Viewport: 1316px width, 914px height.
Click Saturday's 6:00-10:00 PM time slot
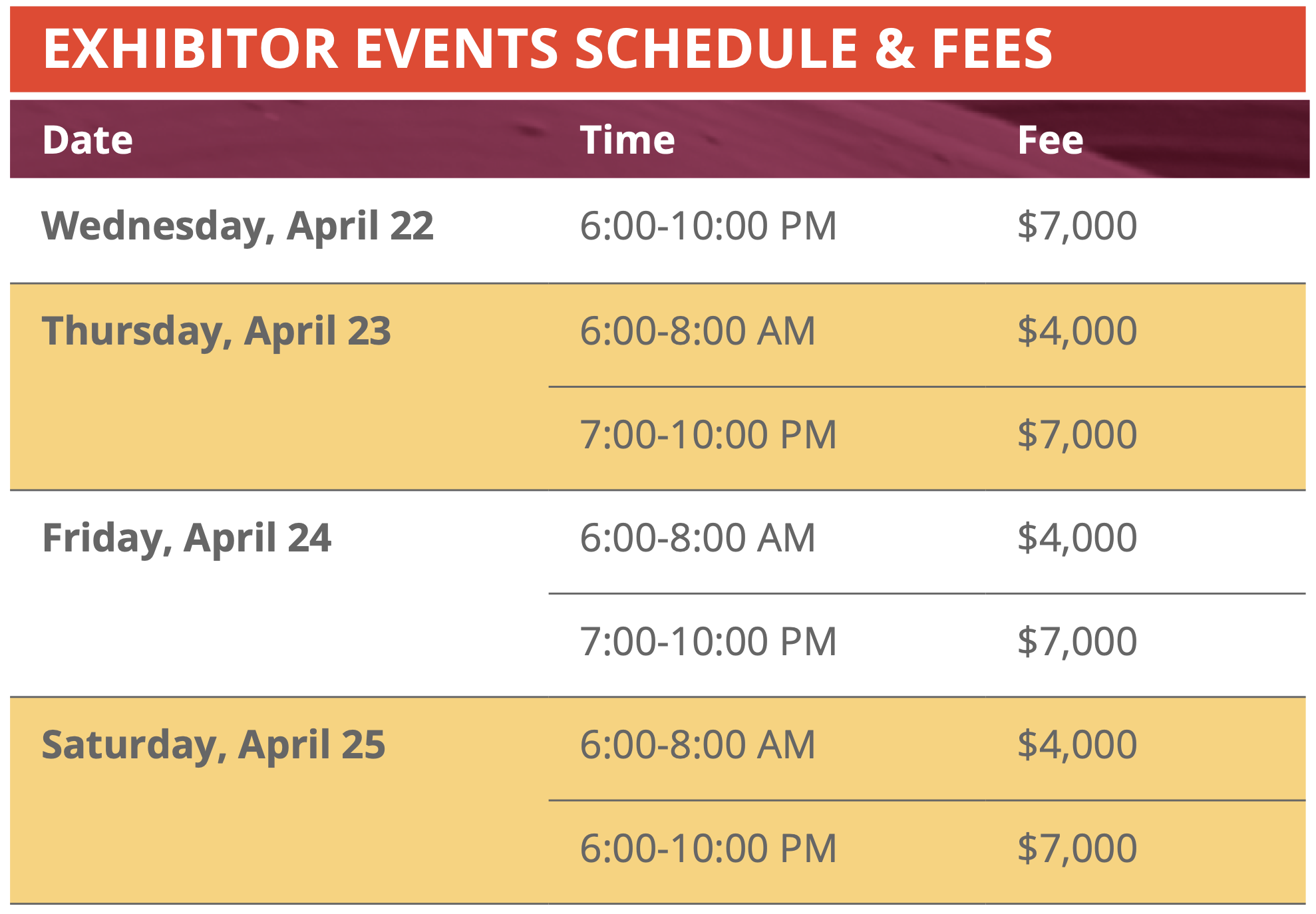(708, 849)
